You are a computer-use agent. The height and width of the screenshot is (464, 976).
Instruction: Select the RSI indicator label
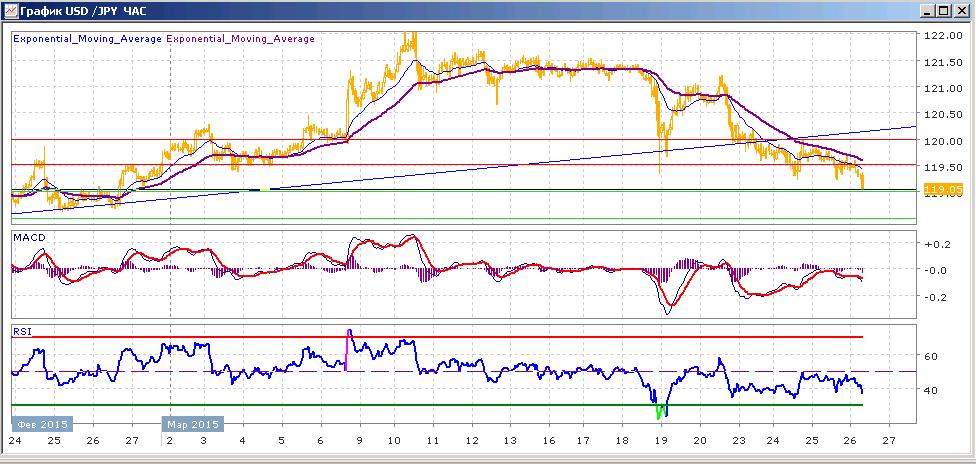(x=21, y=332)
